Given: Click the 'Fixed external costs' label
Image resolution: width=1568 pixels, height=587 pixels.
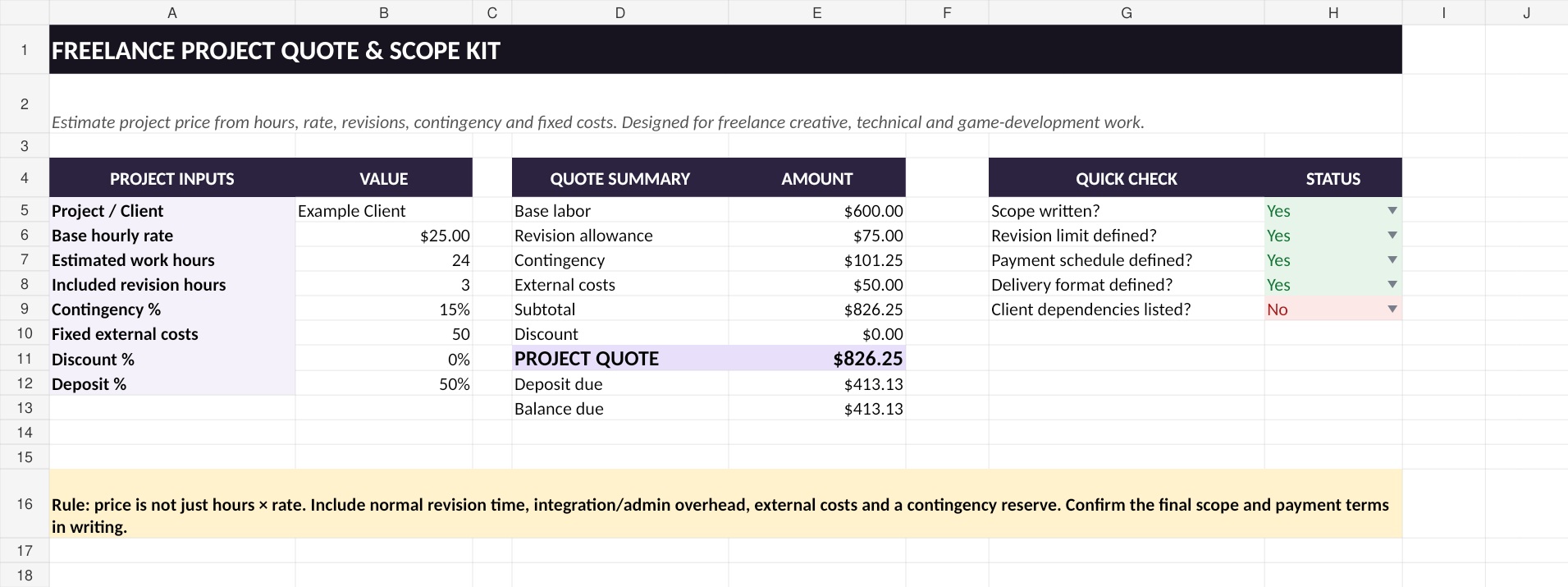Looking at the screenshot, I should click(x=125, y=334).
